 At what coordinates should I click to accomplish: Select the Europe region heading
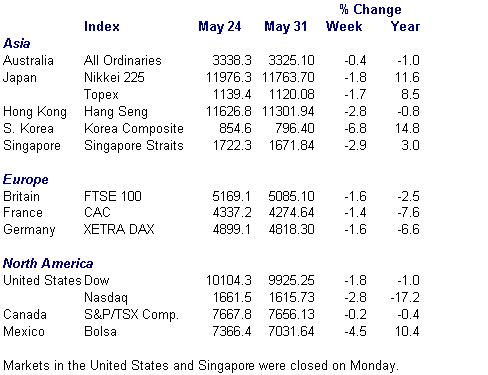(26, 180)
